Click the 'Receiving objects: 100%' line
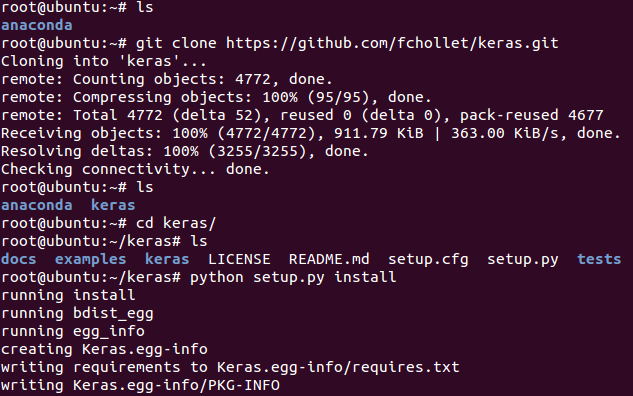The width and height of the screenshot is (633, 396). pos(311,133)
